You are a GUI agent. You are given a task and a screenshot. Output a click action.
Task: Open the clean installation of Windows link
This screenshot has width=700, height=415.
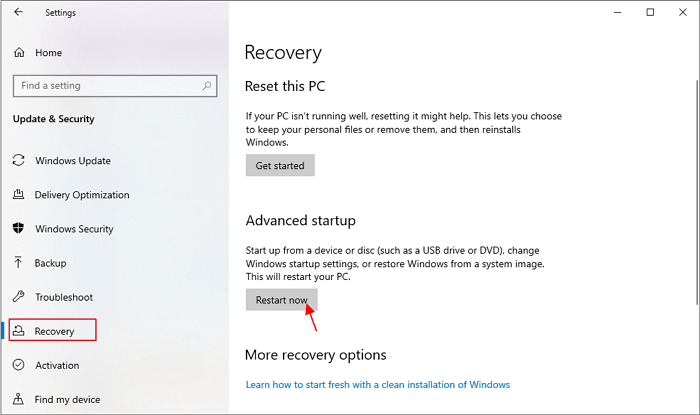click(x=378, y=385)
